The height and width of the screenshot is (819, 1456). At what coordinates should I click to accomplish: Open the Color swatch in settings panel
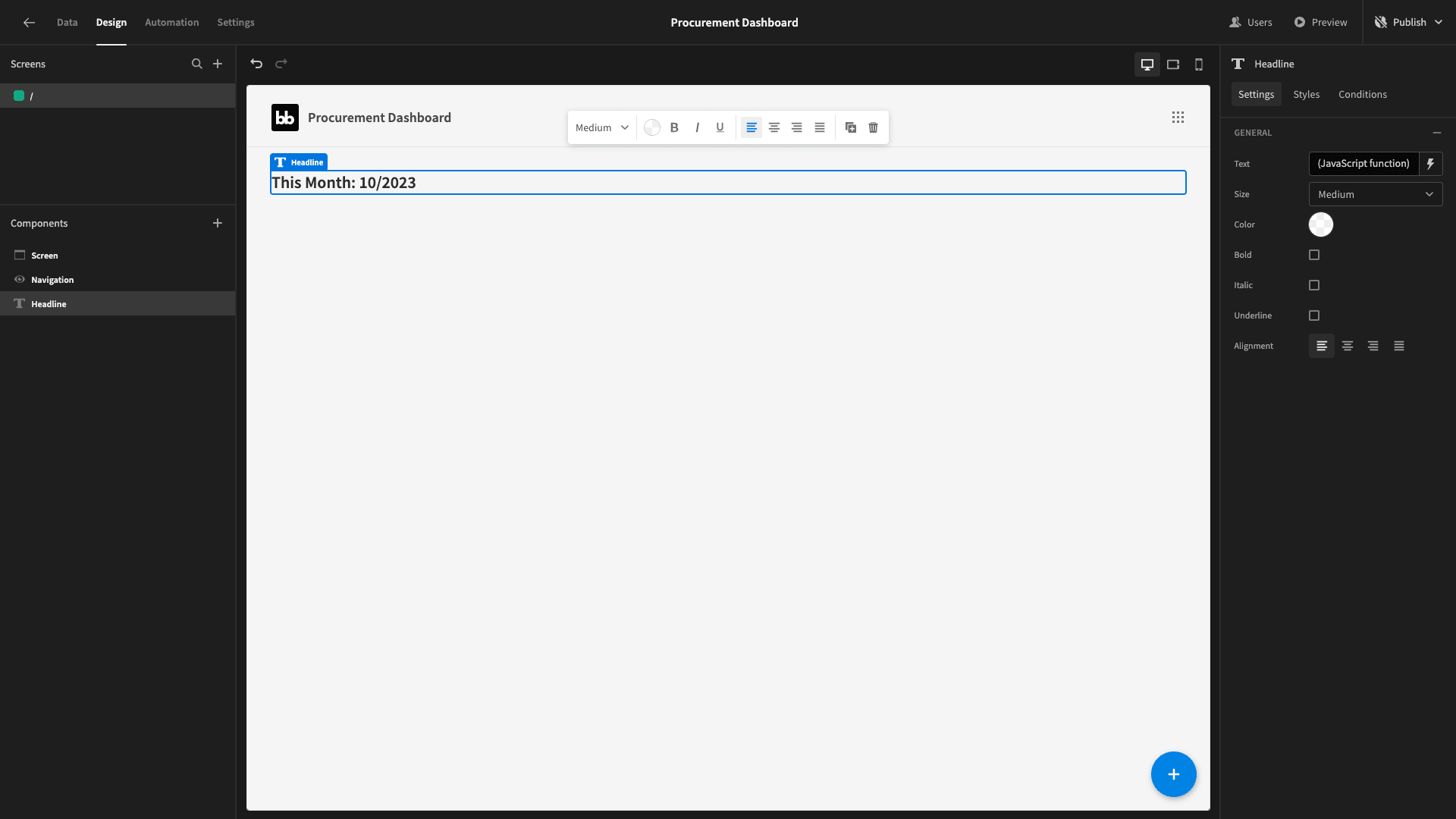click(x=1321, y=224)
